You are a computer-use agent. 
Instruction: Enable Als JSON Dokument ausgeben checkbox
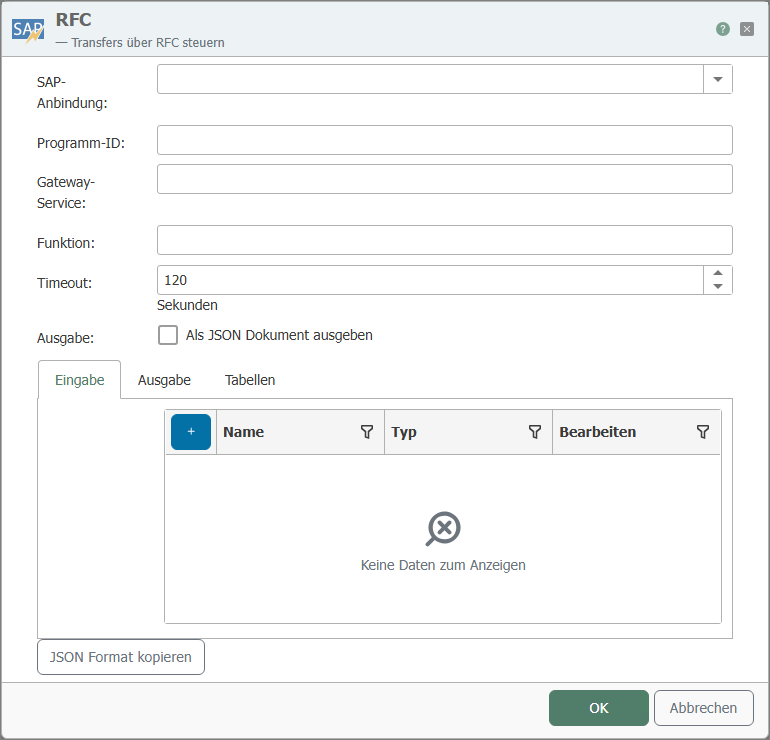pyautogui.click(x=168, y=336)
